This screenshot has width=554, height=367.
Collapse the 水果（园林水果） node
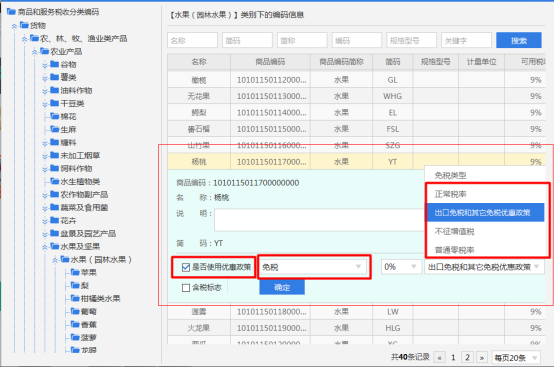tap(55, 260)
